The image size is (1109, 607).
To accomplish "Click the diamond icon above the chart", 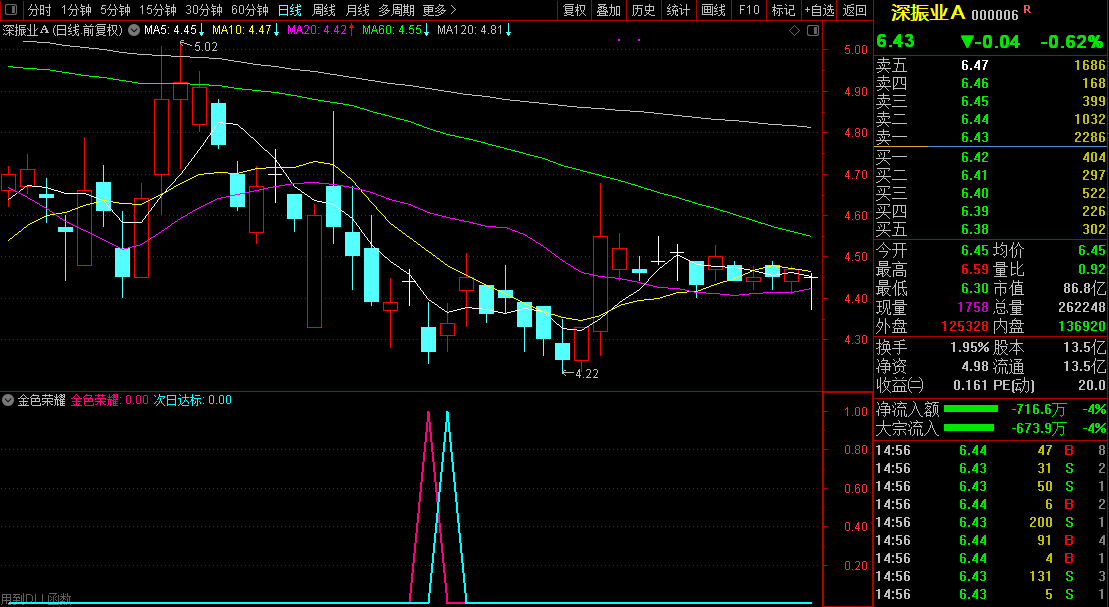I will (794, 30).
